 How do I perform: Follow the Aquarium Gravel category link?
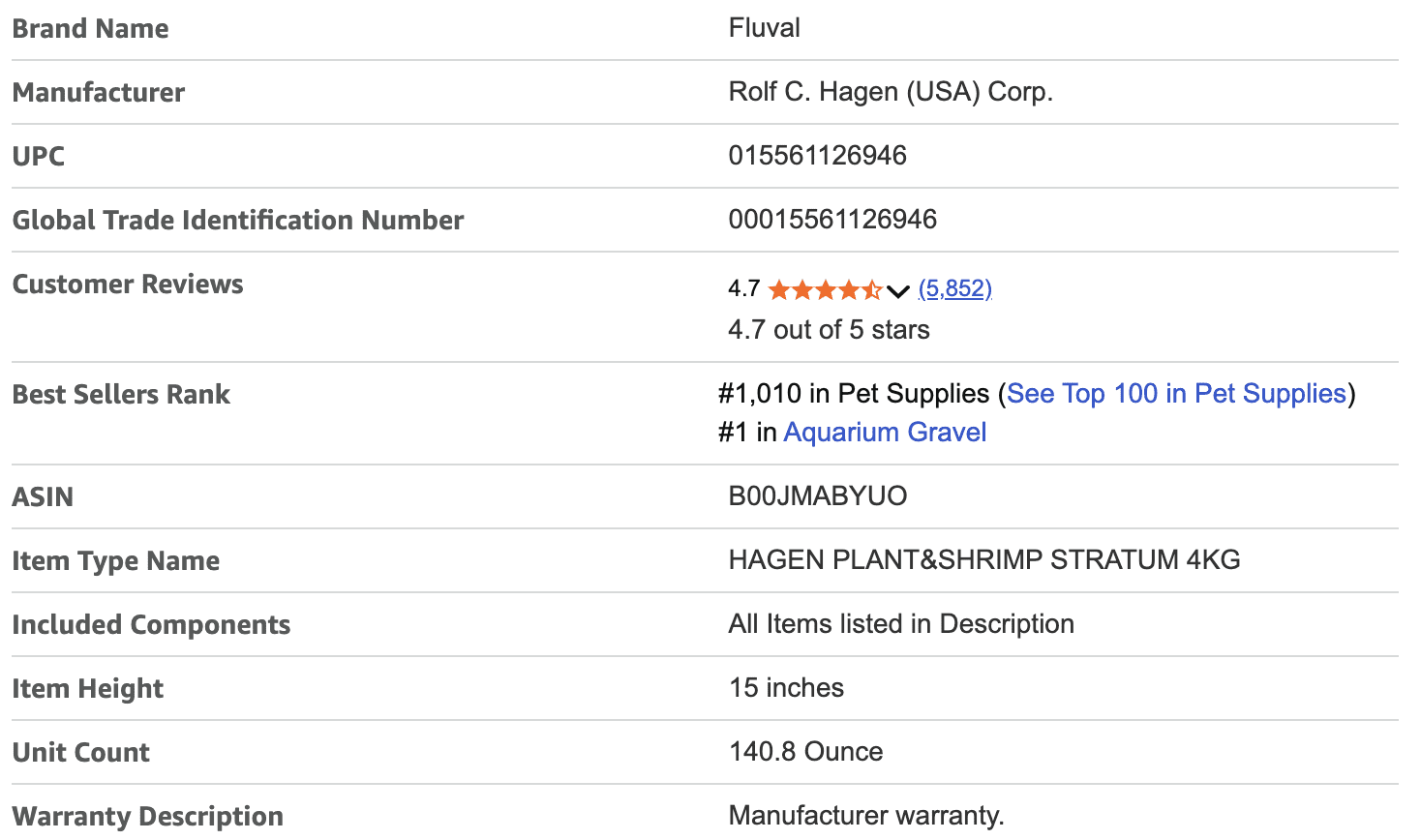(885, 433)
